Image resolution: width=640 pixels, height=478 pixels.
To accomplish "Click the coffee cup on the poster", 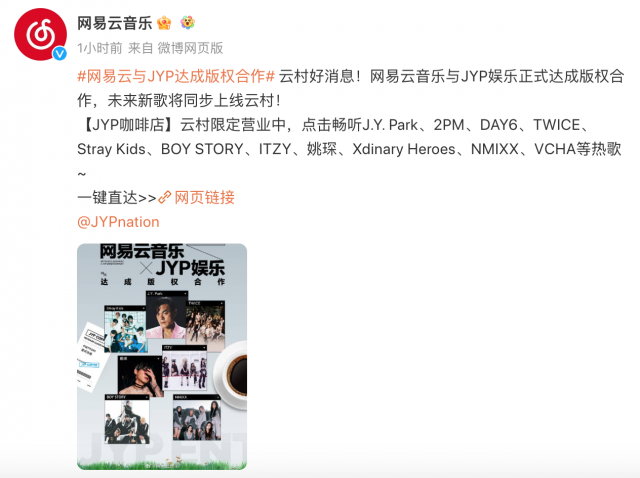I will (231, 374).
